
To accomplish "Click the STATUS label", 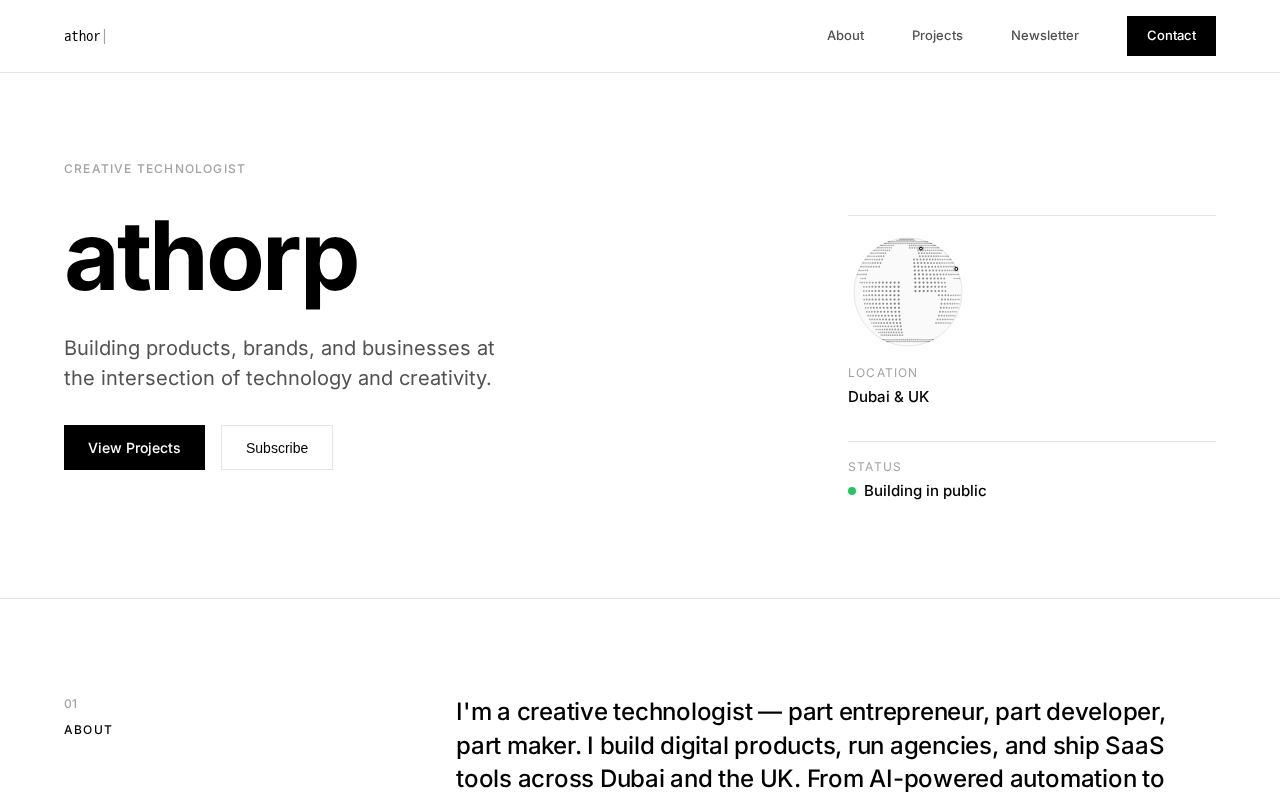I will (x=875, y=467).
